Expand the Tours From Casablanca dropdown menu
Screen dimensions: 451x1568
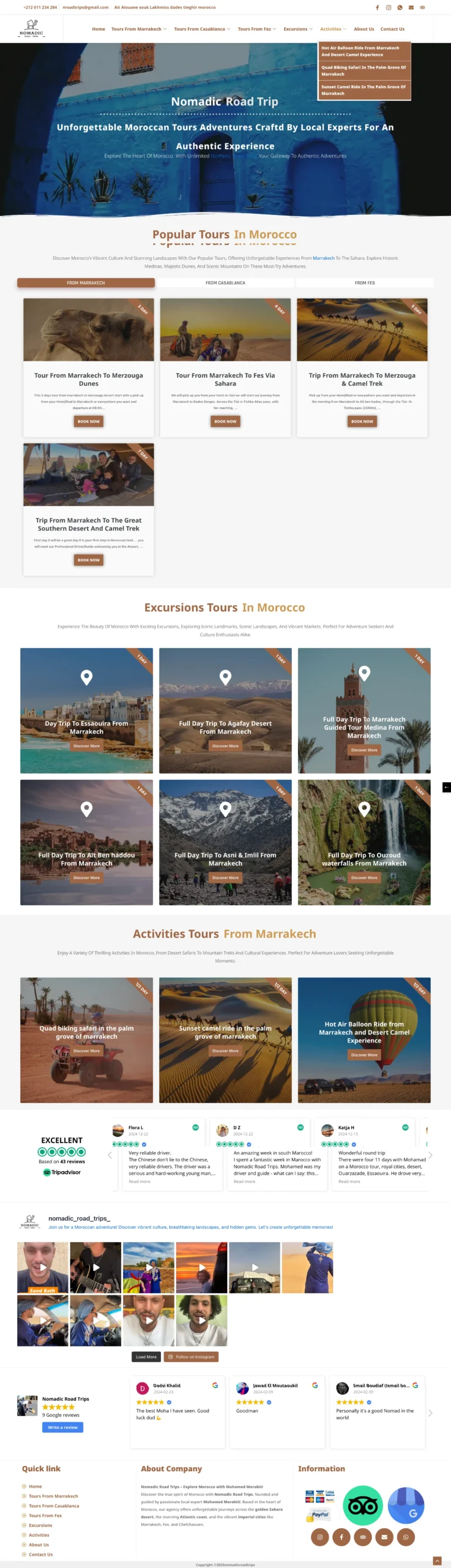202,29
